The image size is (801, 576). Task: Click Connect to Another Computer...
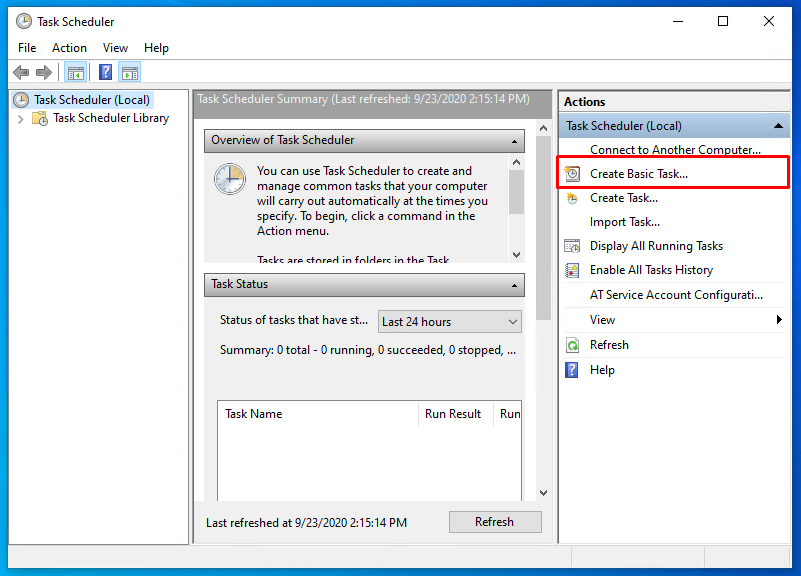(x=675, y=150)
